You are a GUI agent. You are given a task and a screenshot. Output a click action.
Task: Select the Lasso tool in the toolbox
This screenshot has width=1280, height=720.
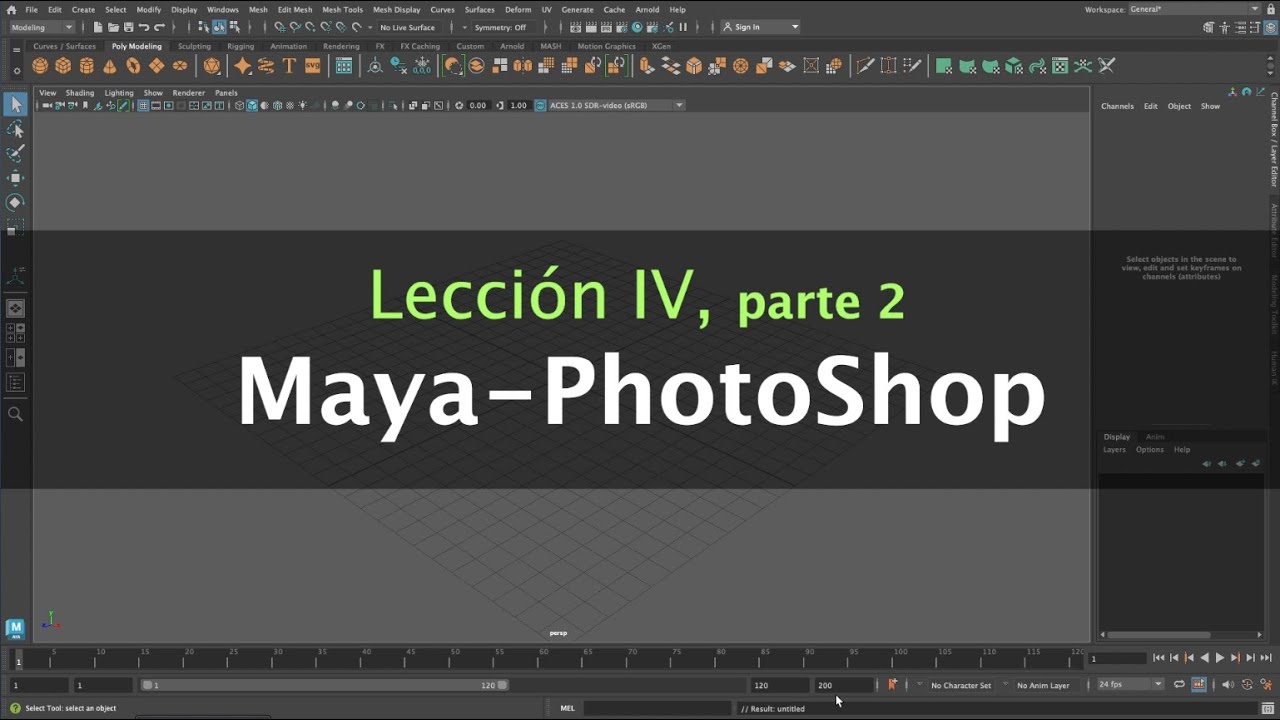(15, 129)
